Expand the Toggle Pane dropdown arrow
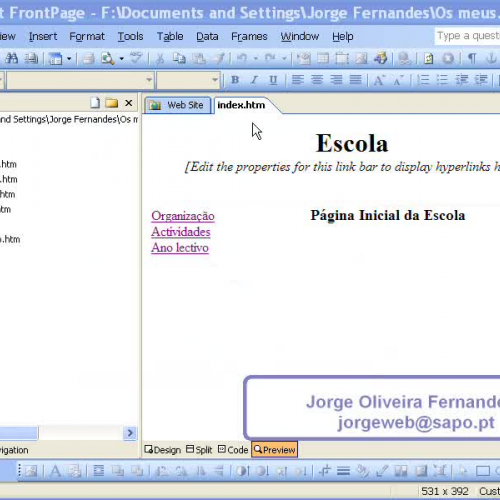 pos(69,59)
